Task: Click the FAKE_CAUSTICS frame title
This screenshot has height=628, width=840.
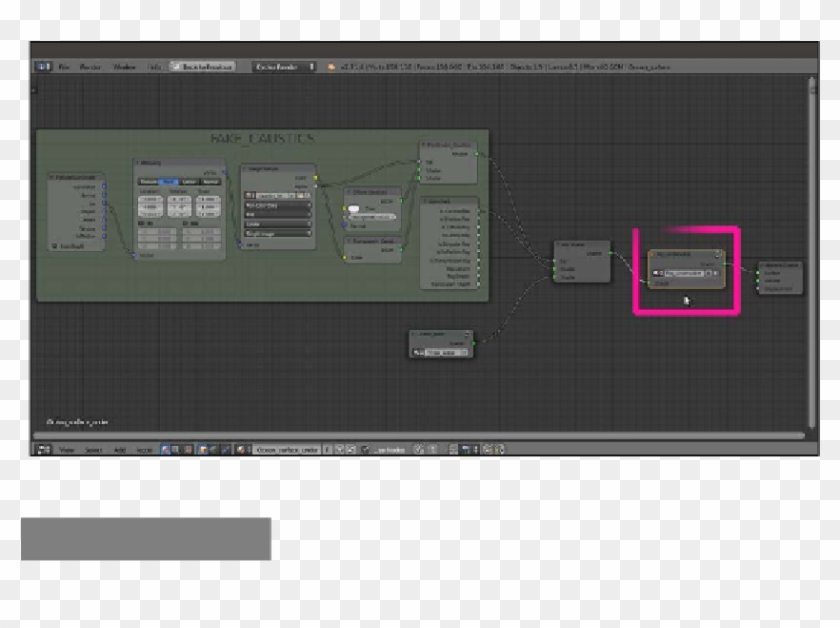Action: [262, 138]
